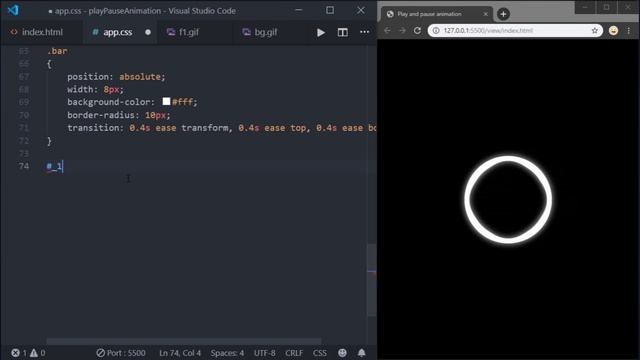Viewport: 640px width, 360px height.
Task: Open the index.html editor tab
Action: (38, 32)
